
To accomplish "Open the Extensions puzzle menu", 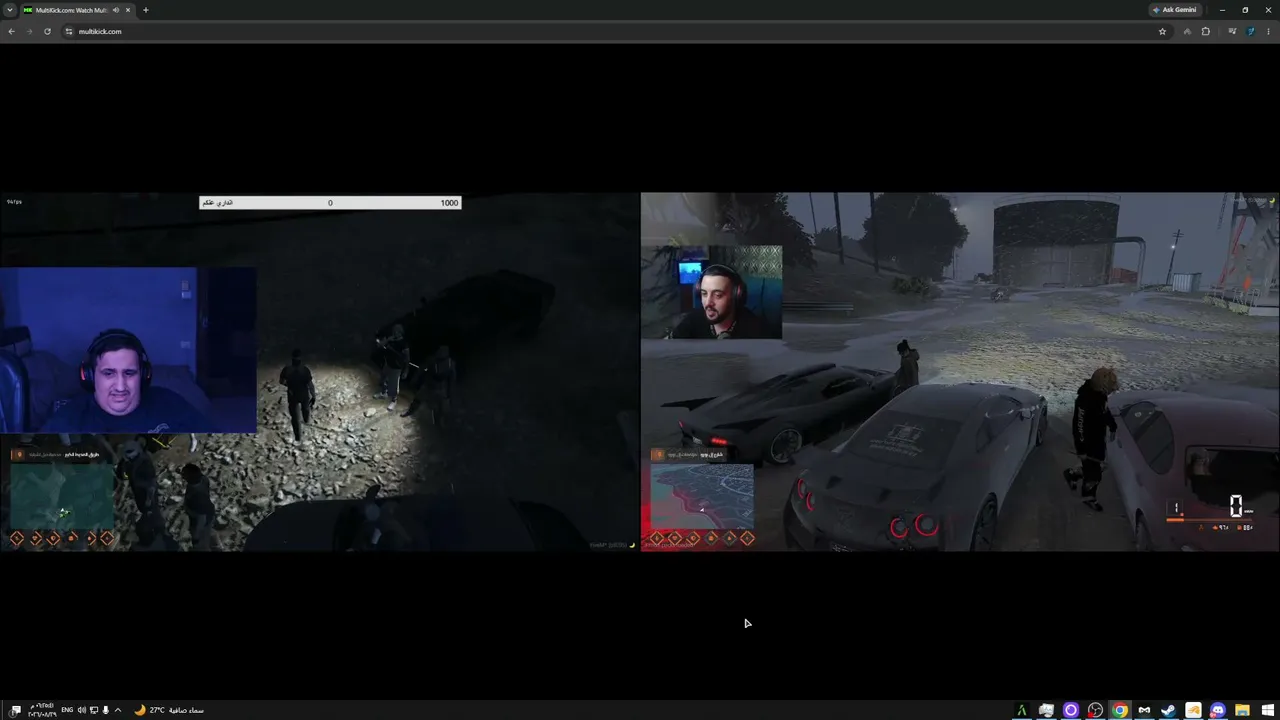I will (x=1205, y=31).
